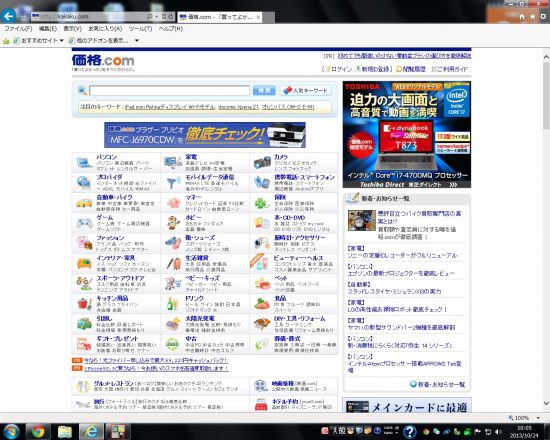Launch Chrome from the taskbar
Viewport: 550px width, 440px height.
(38, 431)
